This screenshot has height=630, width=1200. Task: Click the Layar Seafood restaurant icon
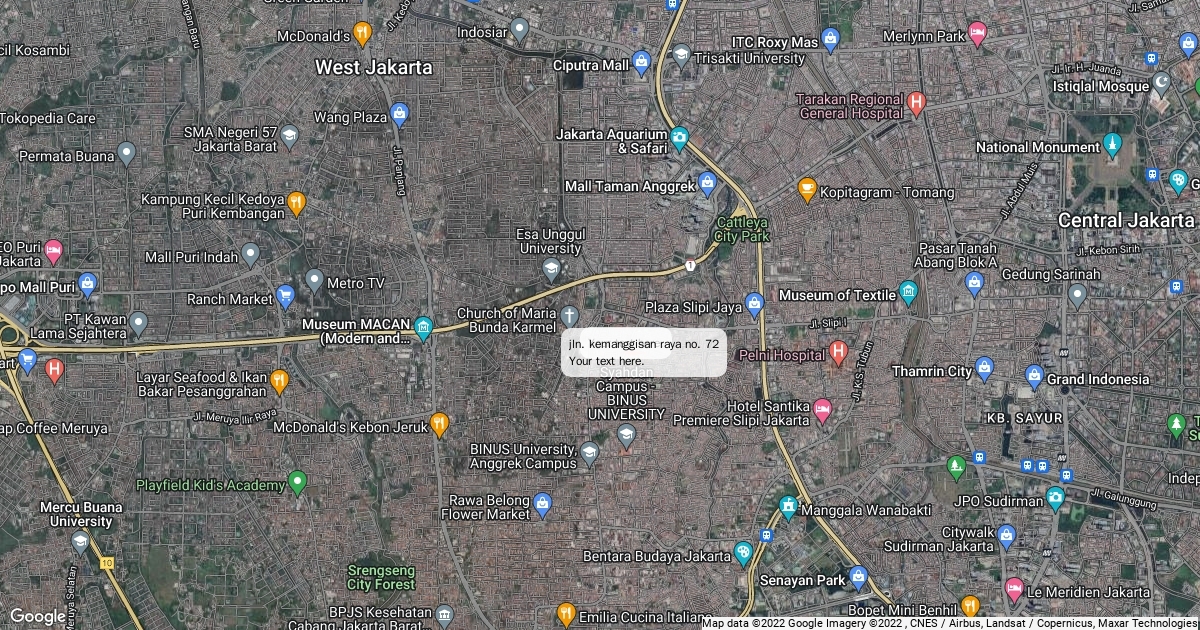[x=279, y=382]
